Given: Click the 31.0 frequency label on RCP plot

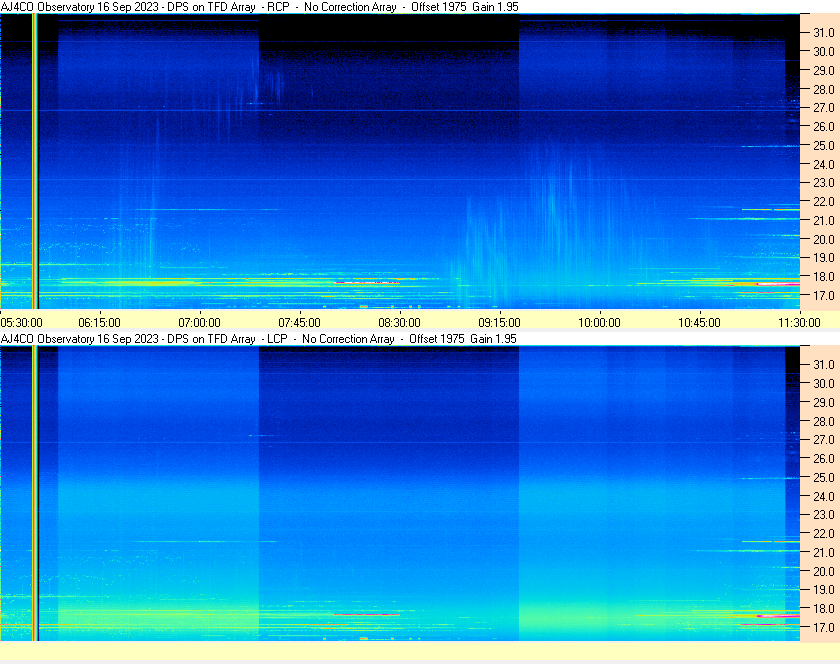Looking at the screenshot, I should [x=824, y=33].
